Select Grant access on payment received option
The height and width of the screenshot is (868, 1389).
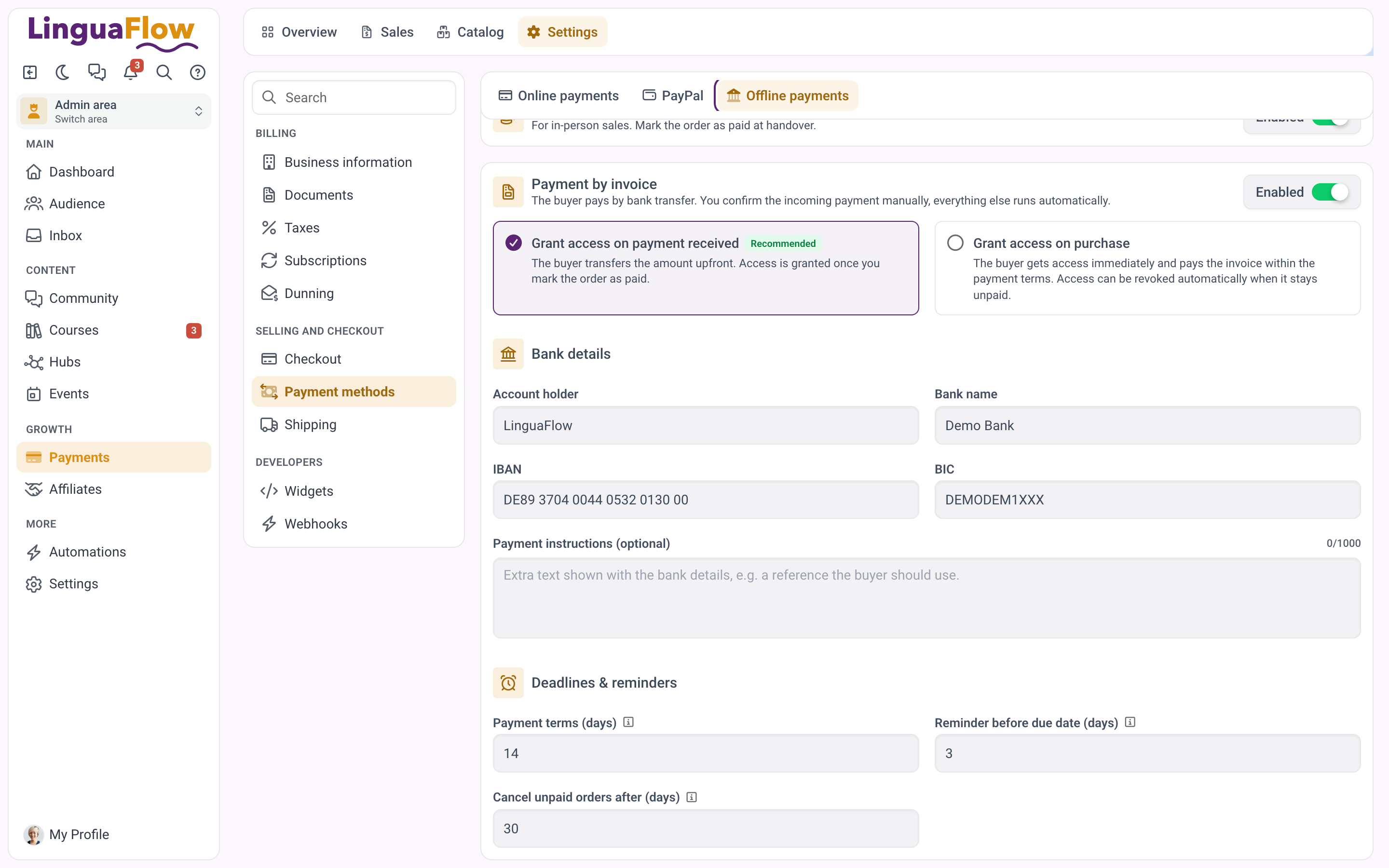(706, 268)
